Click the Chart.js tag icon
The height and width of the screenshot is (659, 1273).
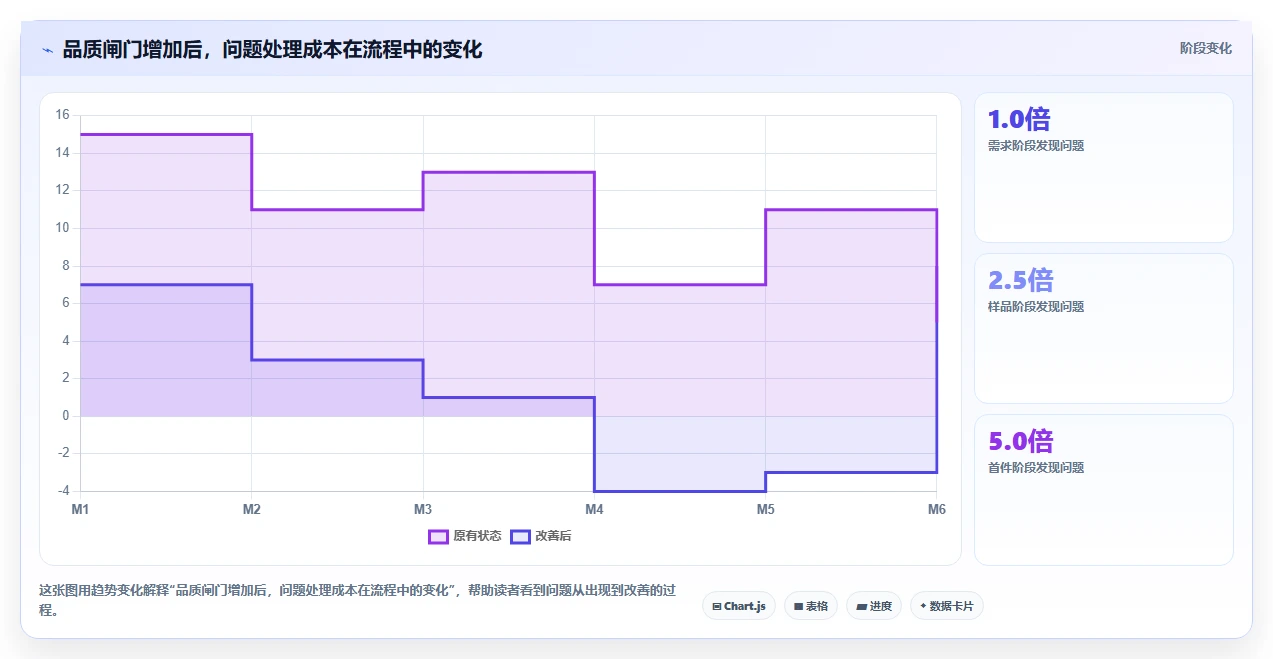point(717,606)
